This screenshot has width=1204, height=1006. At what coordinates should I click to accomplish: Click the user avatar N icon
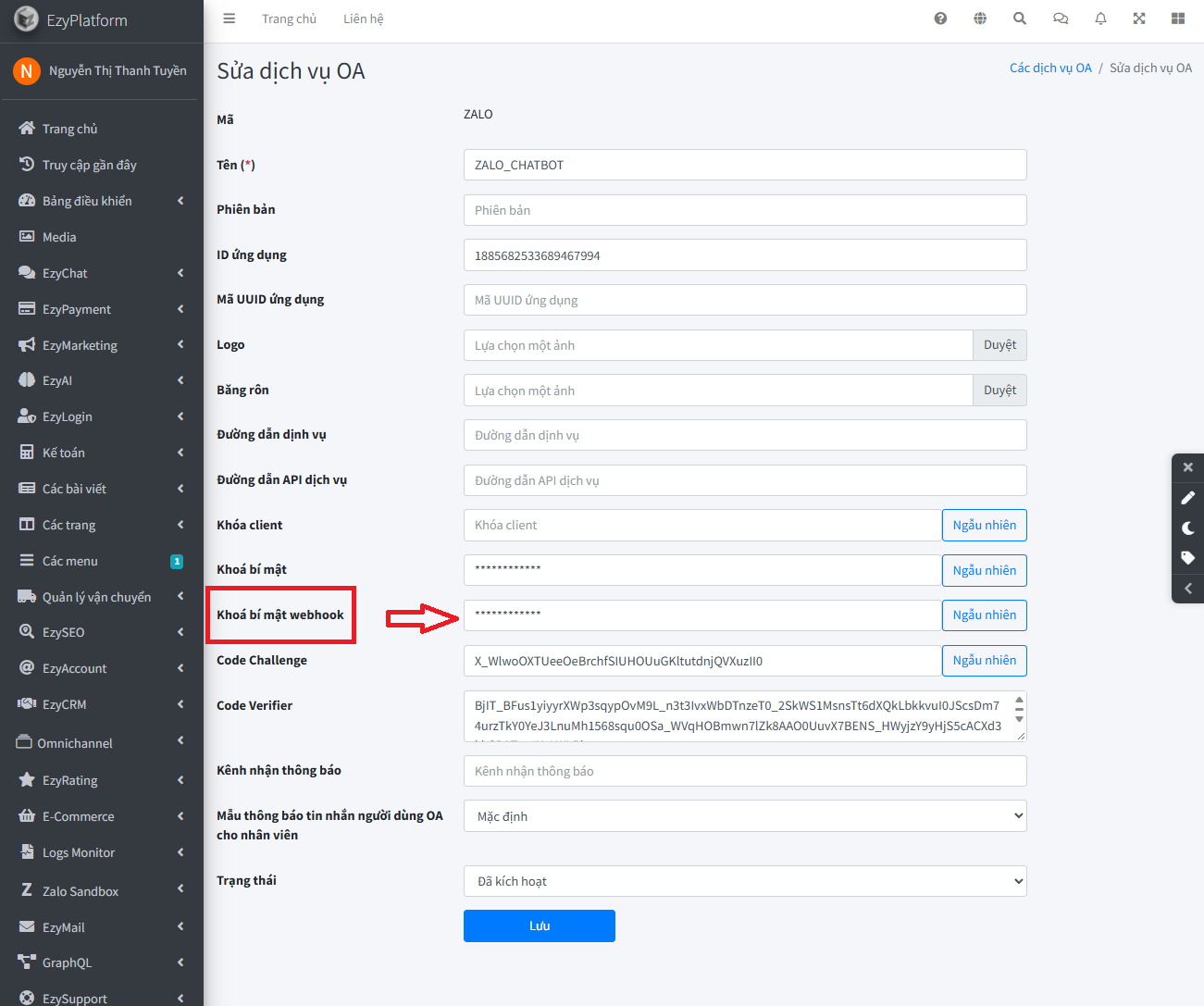(26, 70)
